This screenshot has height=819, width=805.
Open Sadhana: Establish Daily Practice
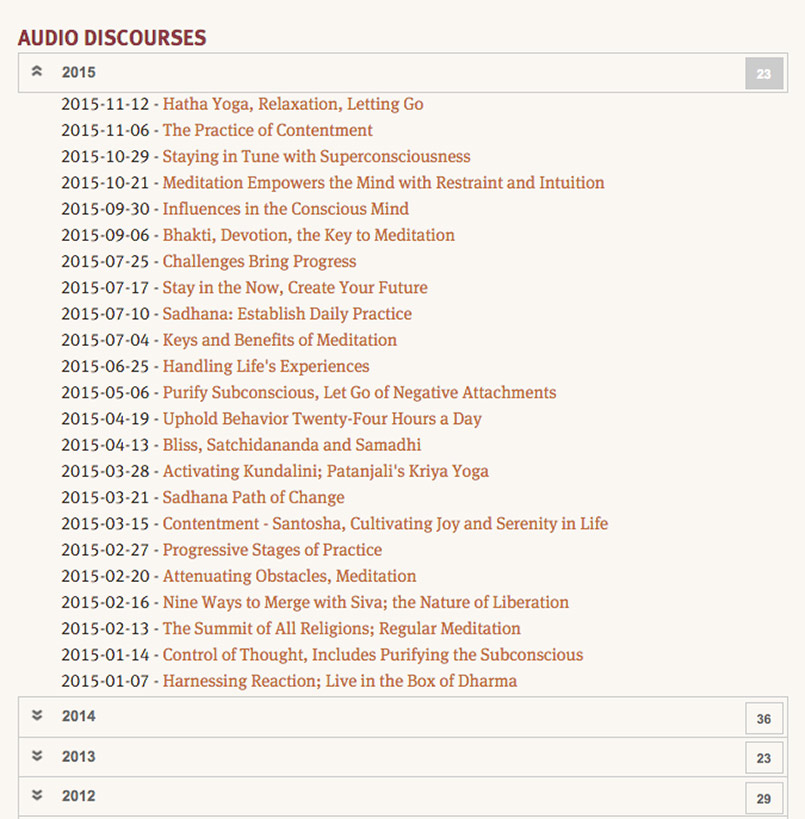[287, 314]
